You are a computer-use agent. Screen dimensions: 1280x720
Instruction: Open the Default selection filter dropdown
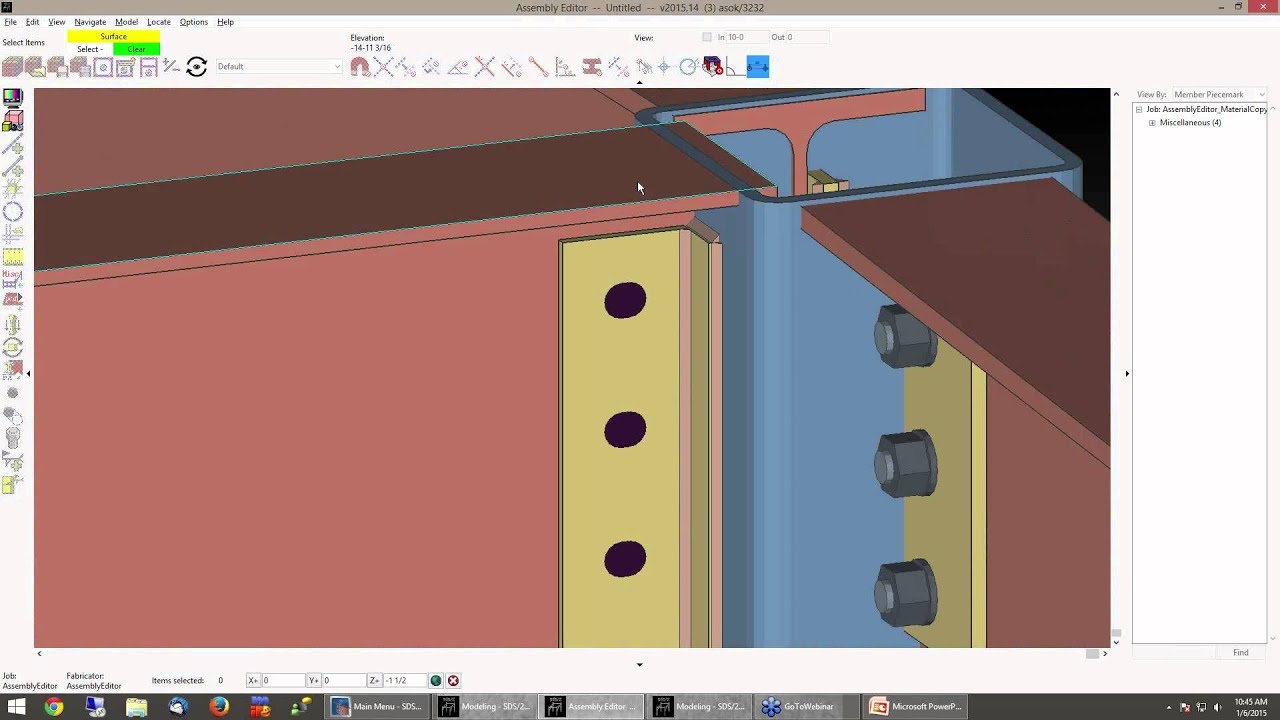tap(279, 67)
